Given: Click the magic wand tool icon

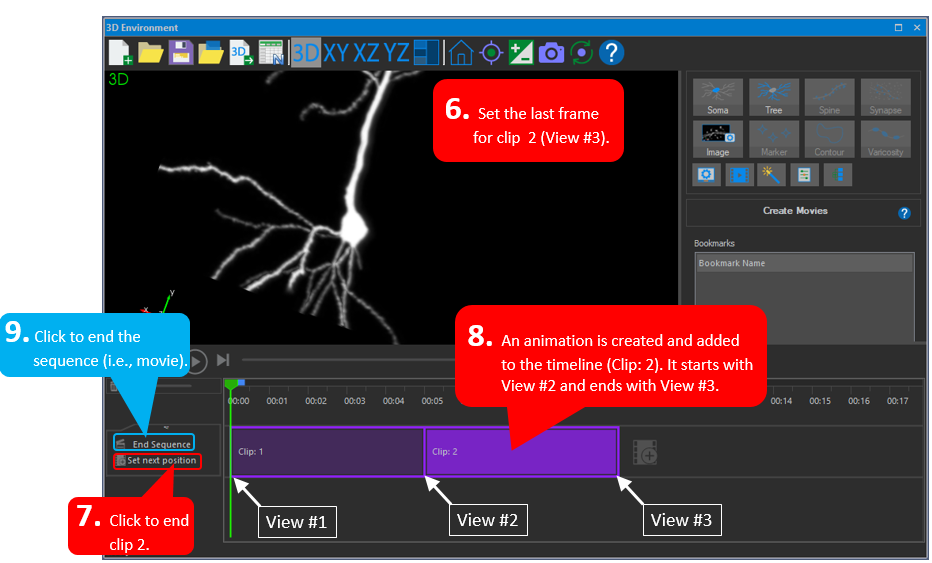Looking at the screenshot, I should coord(771,174).
